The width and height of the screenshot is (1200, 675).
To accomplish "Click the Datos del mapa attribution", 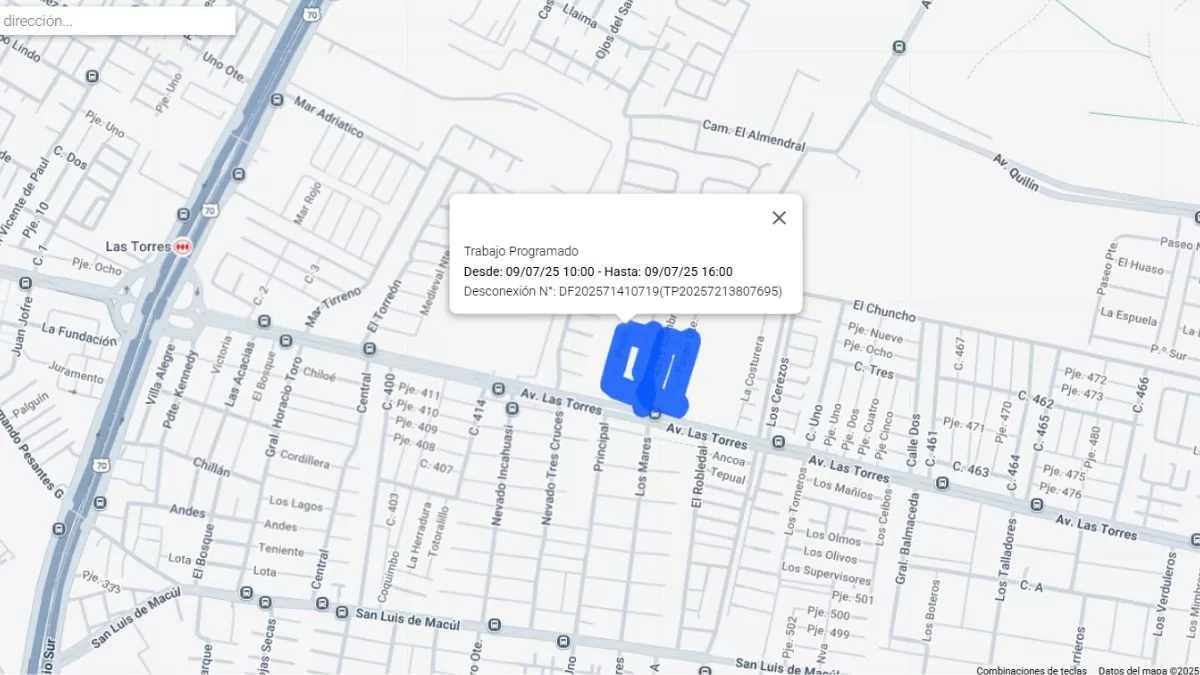I will [x=1147, y=670].
